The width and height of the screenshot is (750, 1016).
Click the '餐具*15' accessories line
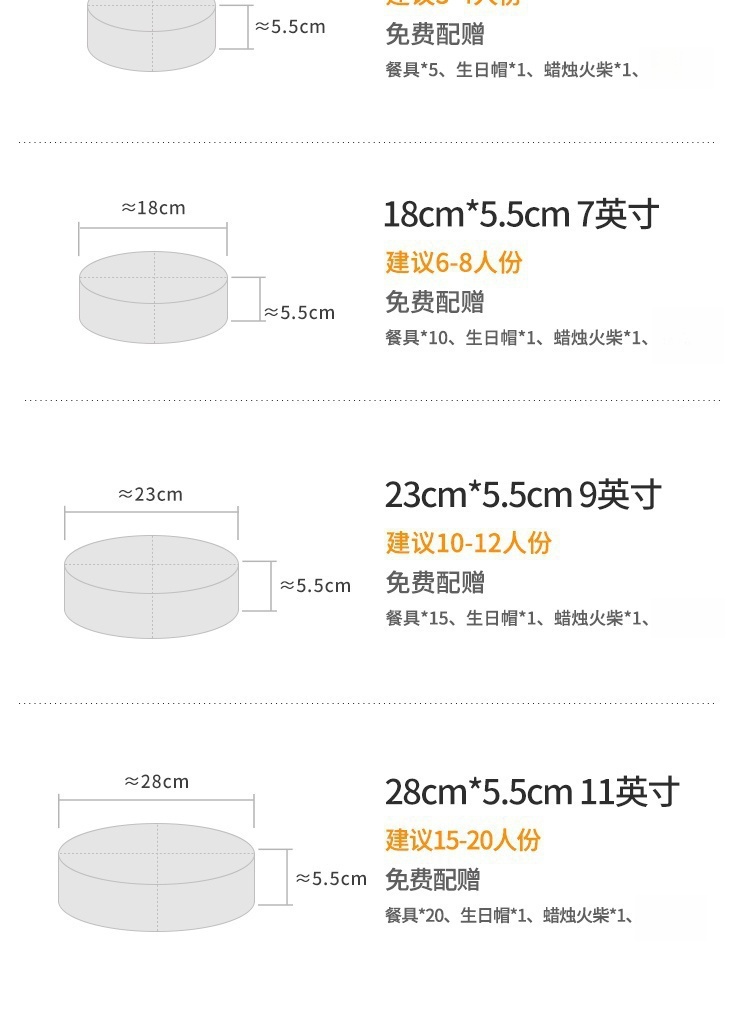pos(517,618)
